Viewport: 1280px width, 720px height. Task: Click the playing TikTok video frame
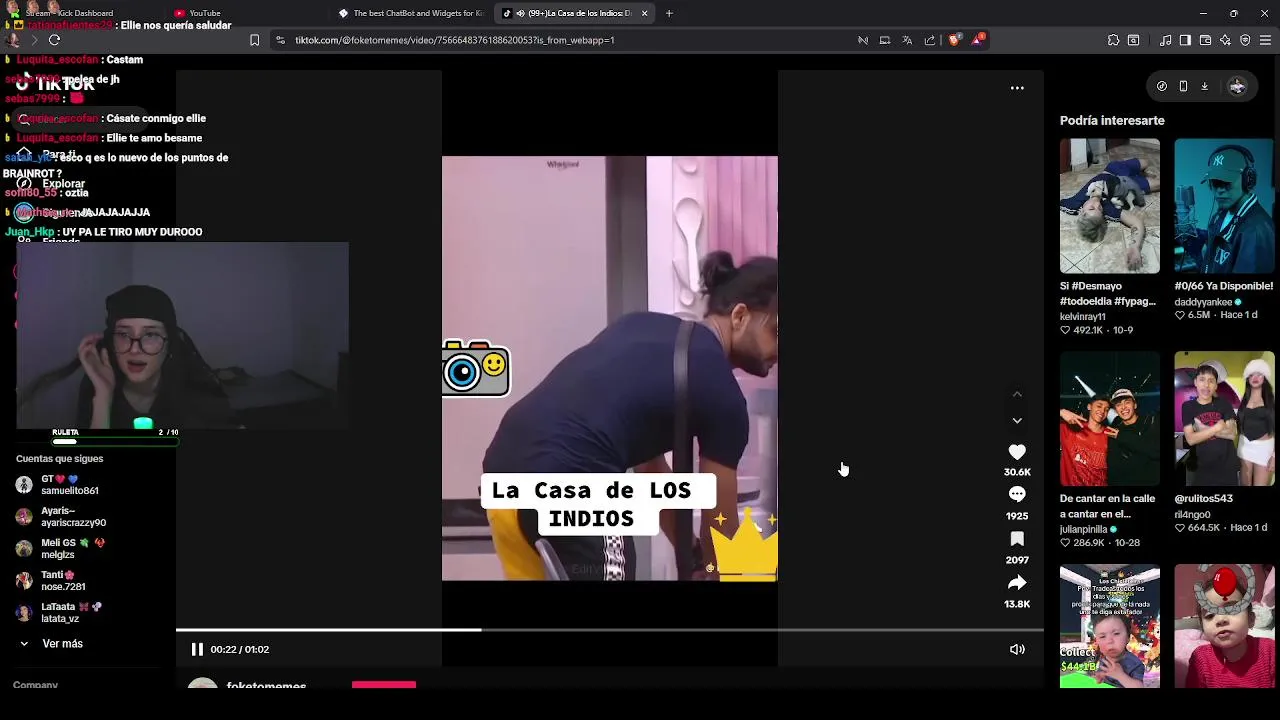point(610,368)
